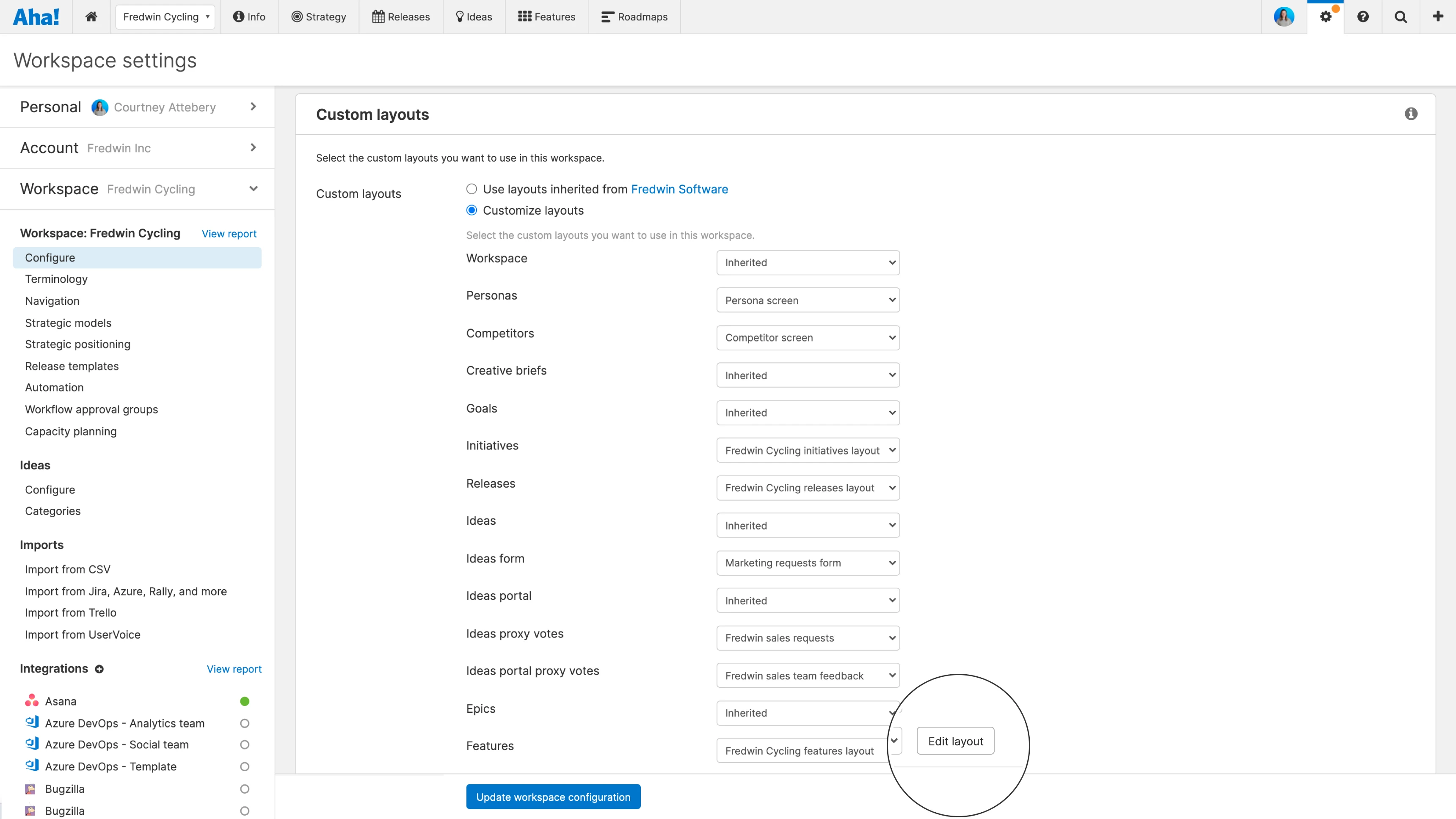Follow the Fredwin Software link
1456x819 pixels.
679,189
